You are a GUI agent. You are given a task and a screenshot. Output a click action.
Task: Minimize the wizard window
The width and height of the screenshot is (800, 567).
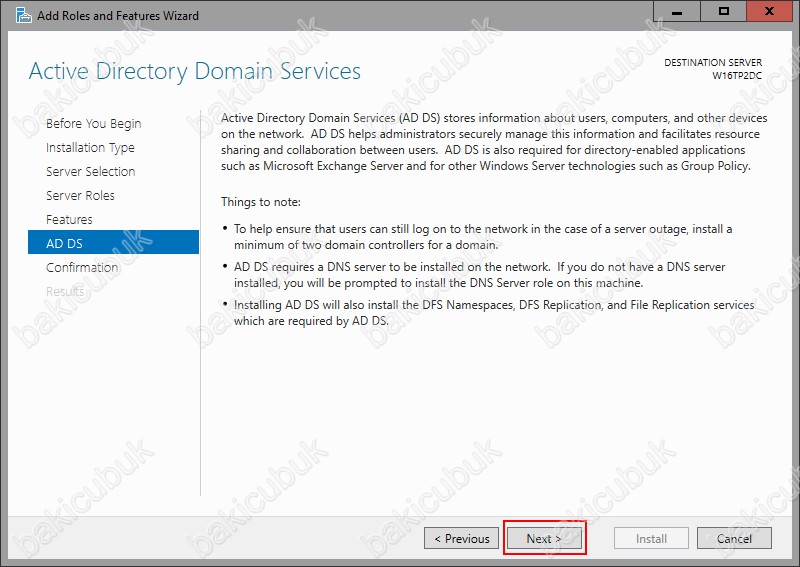[x=677, y=11]
